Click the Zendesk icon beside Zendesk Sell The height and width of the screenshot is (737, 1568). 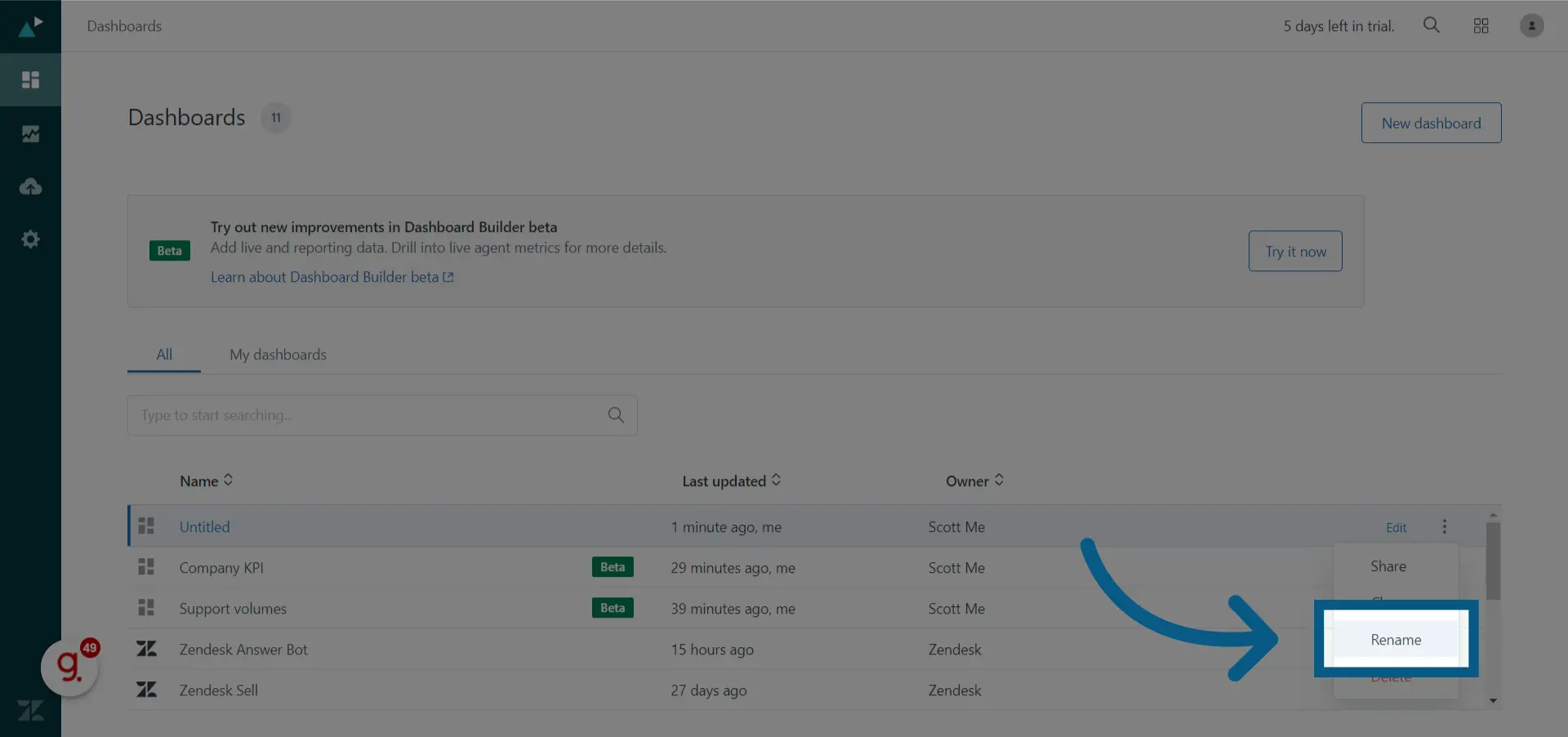tap(146, 690)
